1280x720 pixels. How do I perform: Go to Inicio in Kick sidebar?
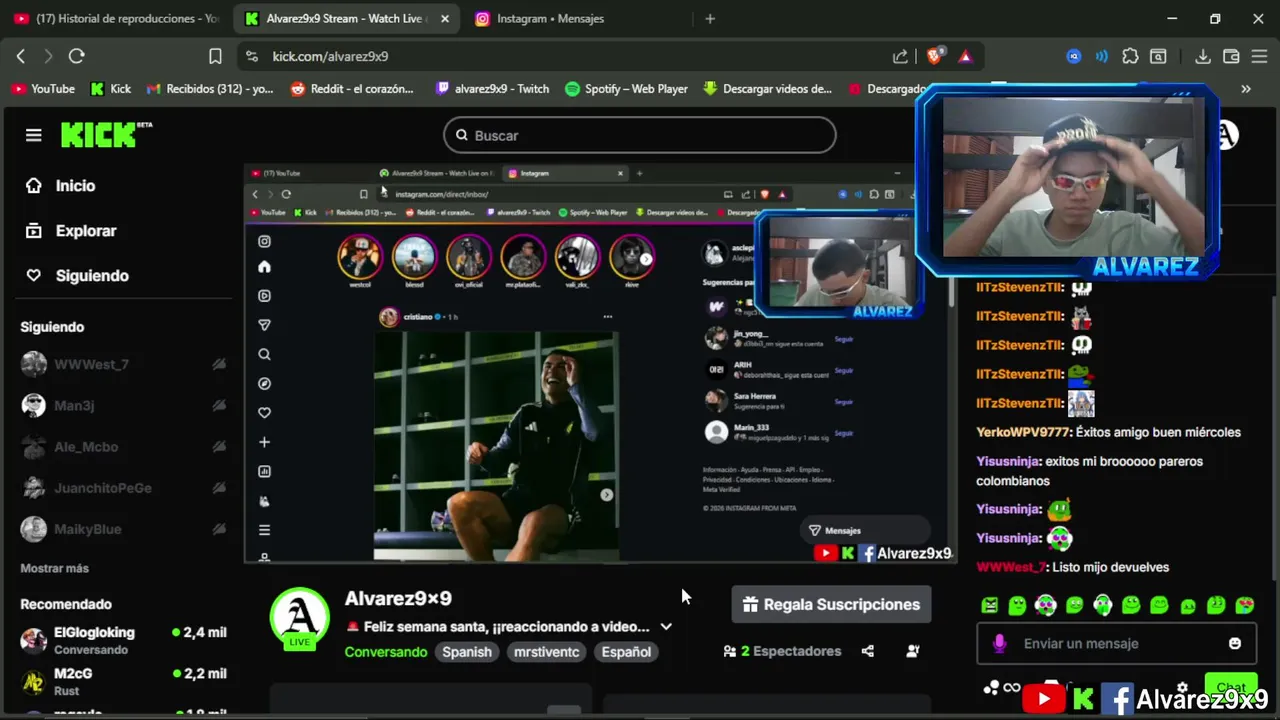pyautogui.click(x=60, y=186)
